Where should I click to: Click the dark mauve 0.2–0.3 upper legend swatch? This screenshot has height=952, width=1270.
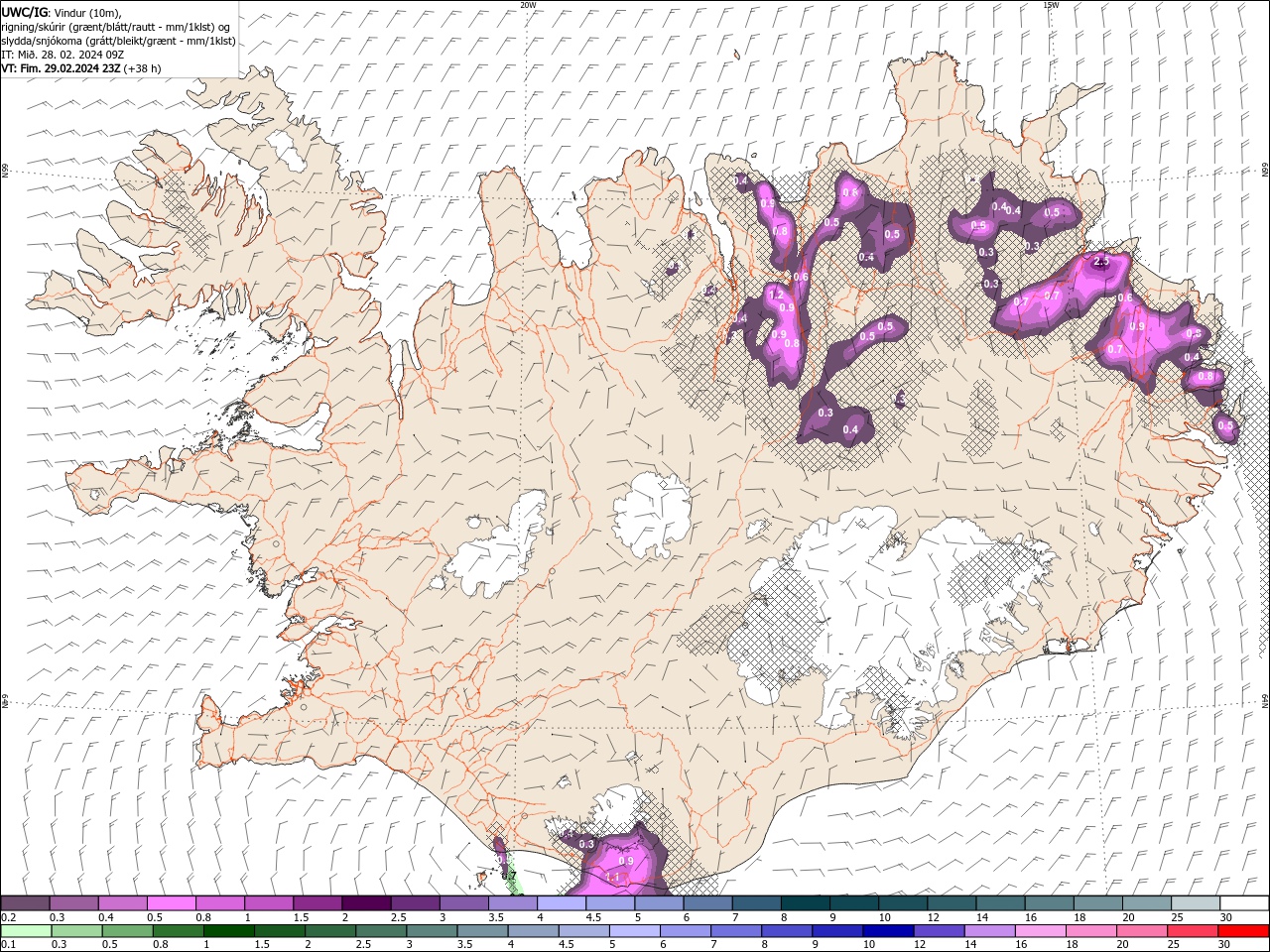(x=25, y=903)
